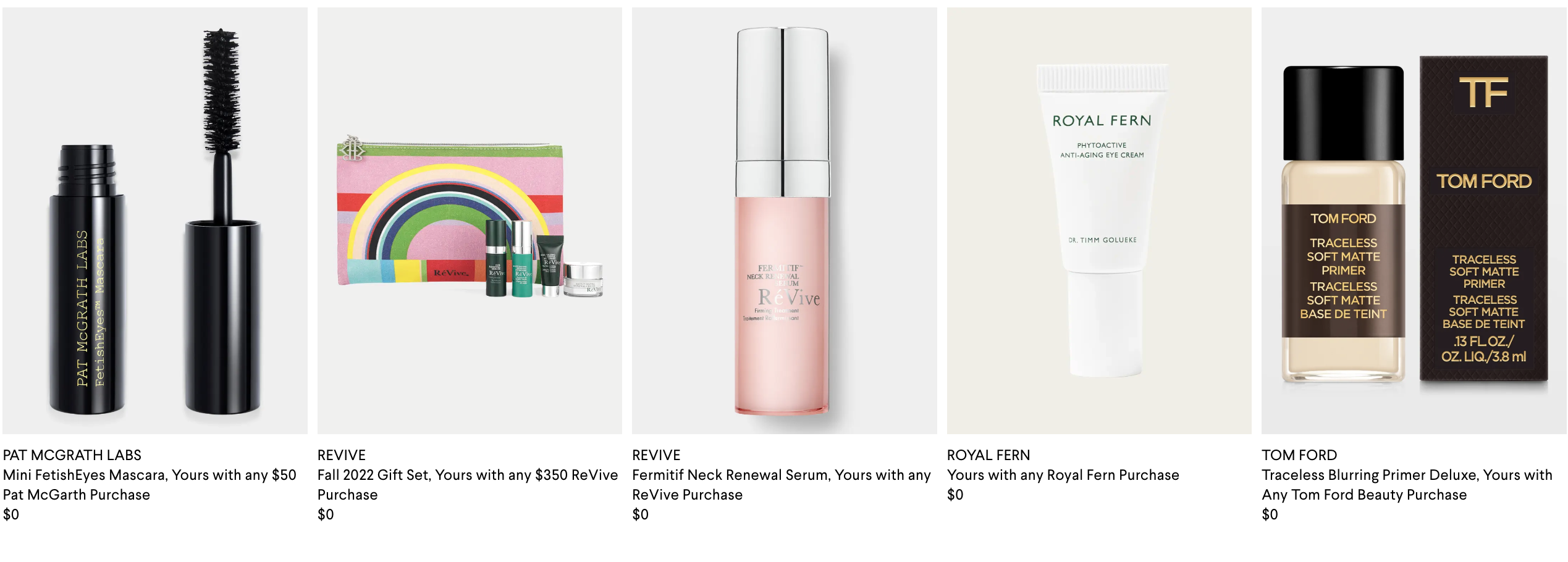Image resolution: width=1568 pixels, height=562 pixels.
Task: Open Yours with any Royal Fern Purchase title
Action: point(1063,475)
